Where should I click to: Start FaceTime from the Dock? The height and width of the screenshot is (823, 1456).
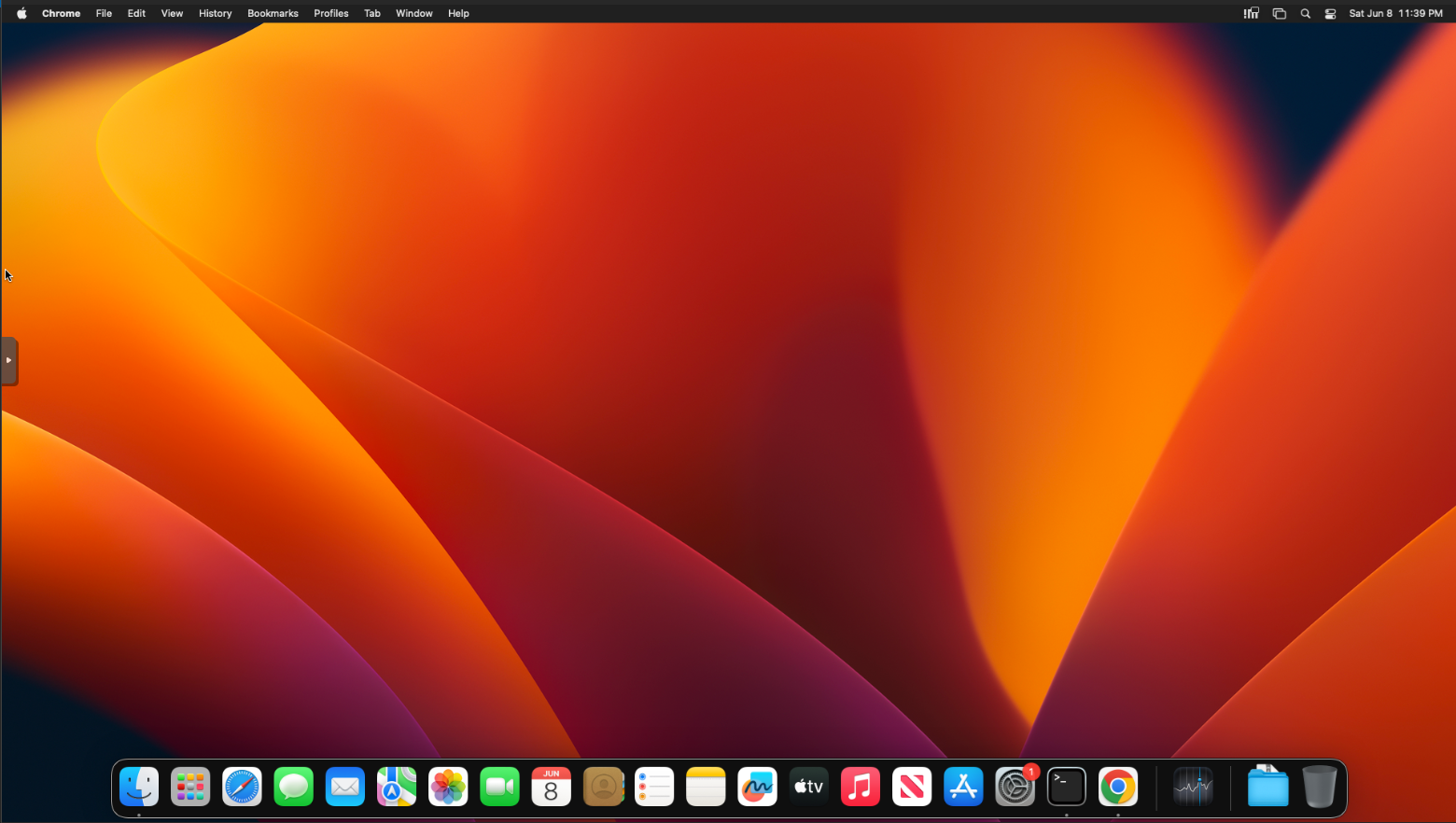click(x=499, y=787)
